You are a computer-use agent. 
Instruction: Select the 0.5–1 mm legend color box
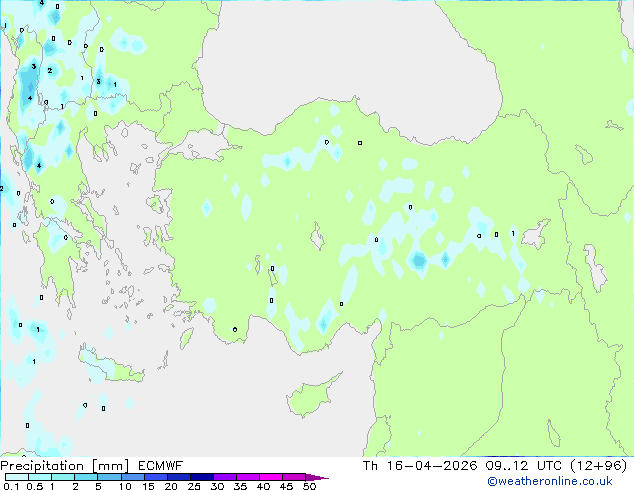40,477
